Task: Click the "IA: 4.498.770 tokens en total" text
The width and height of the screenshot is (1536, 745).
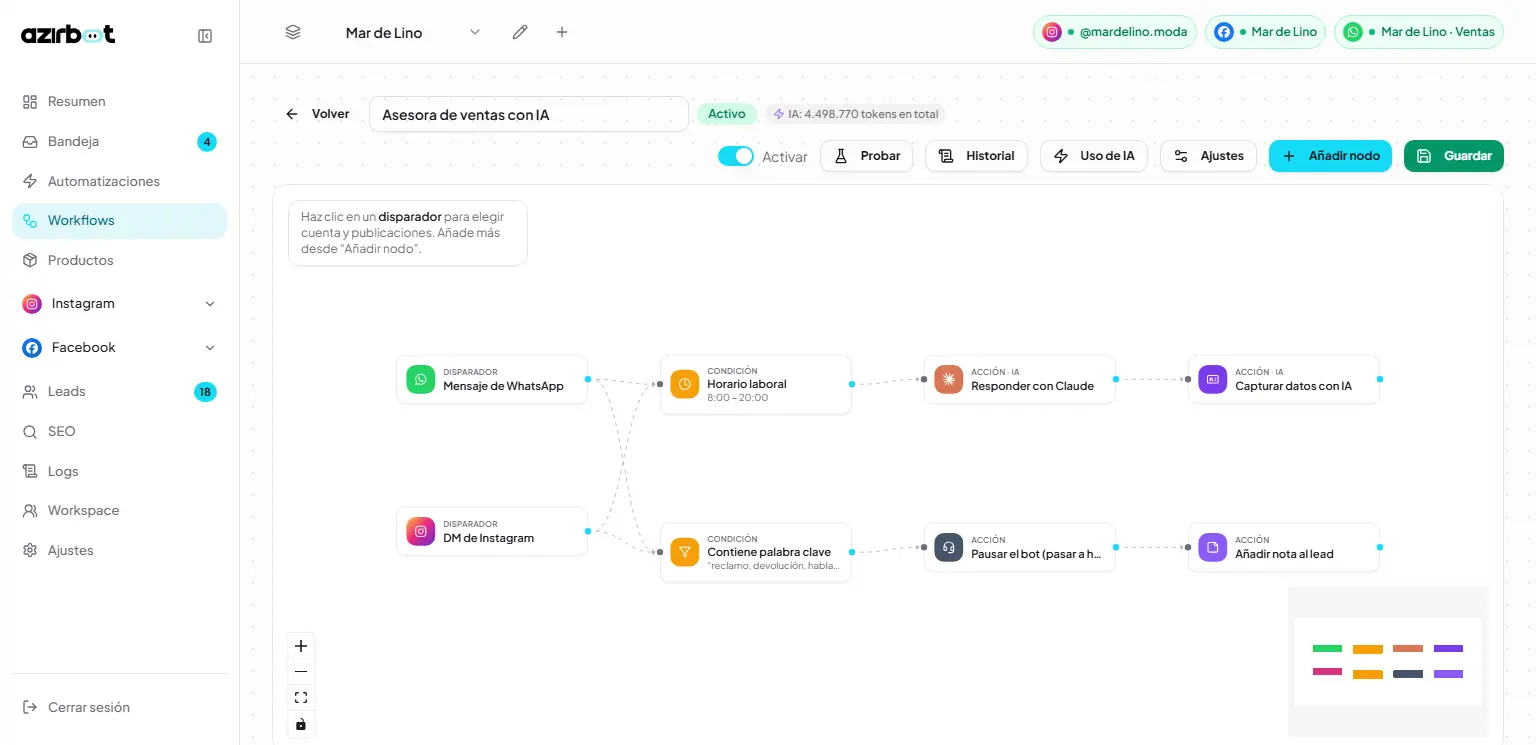Action: pos(863,114)
